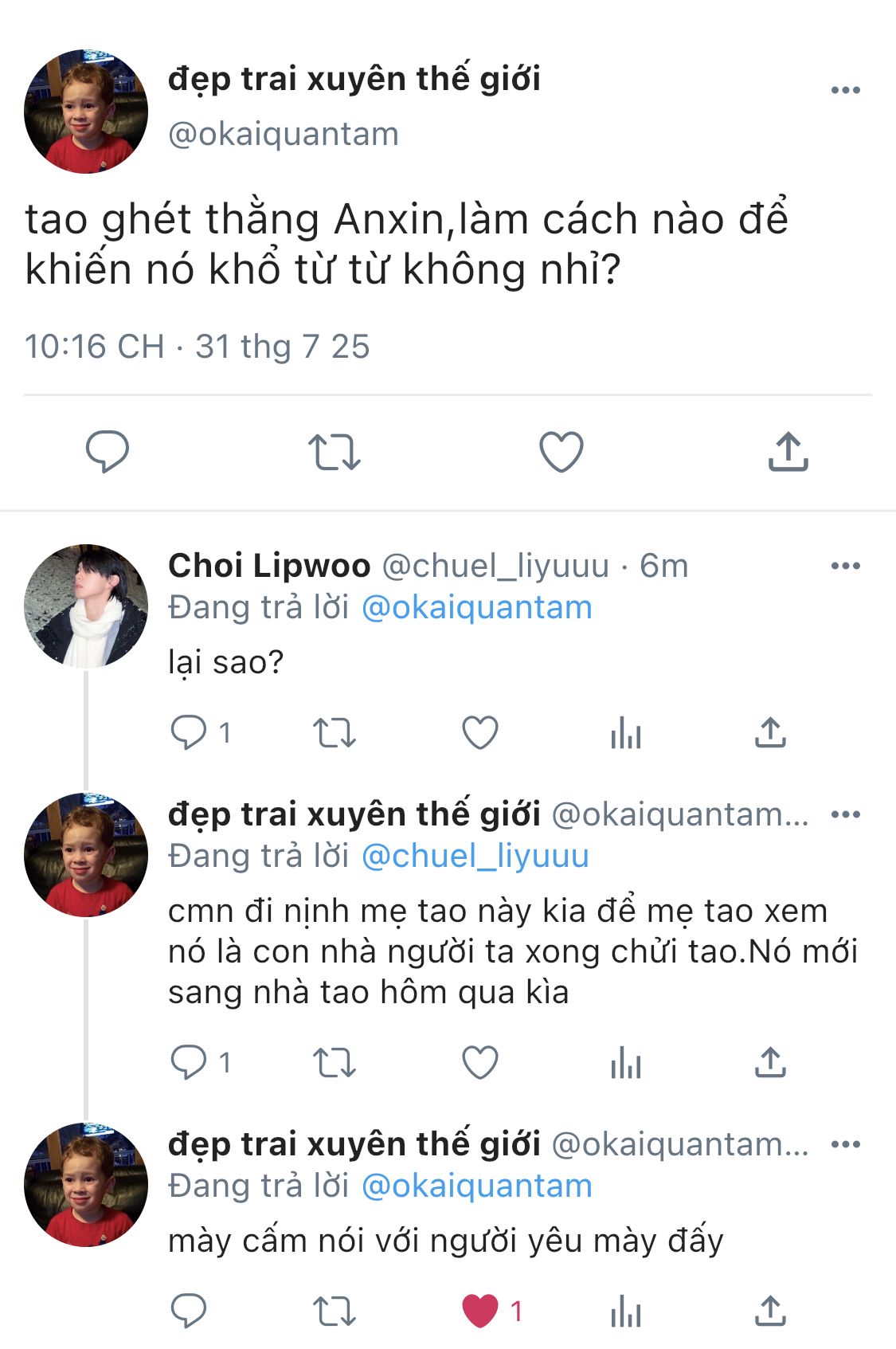Retweet Choi Lipwoo's reply
The height and width of the screenshot is (1349, 896).
tap(334, 732)
